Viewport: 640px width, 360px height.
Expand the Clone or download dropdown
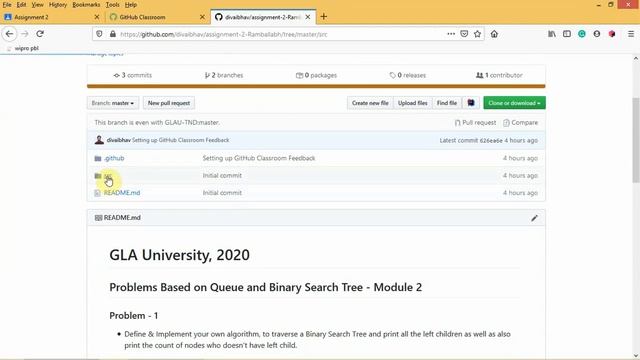click(514, 103)
